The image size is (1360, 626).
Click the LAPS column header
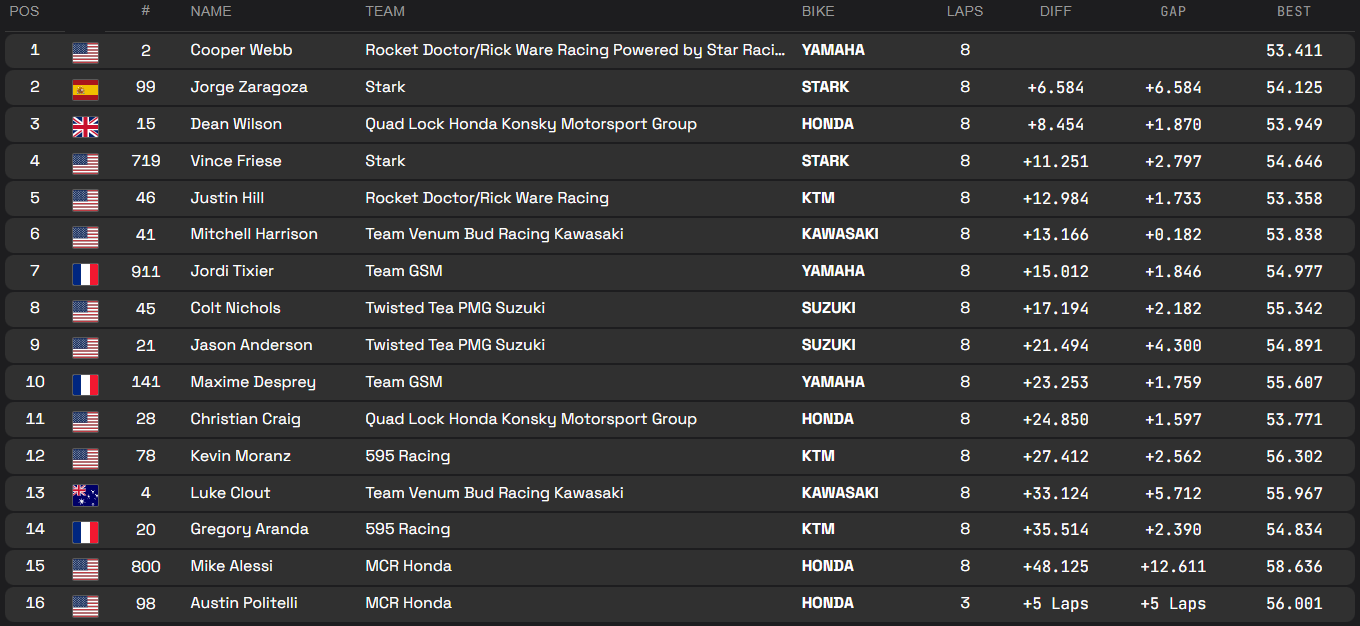(965, 12)
